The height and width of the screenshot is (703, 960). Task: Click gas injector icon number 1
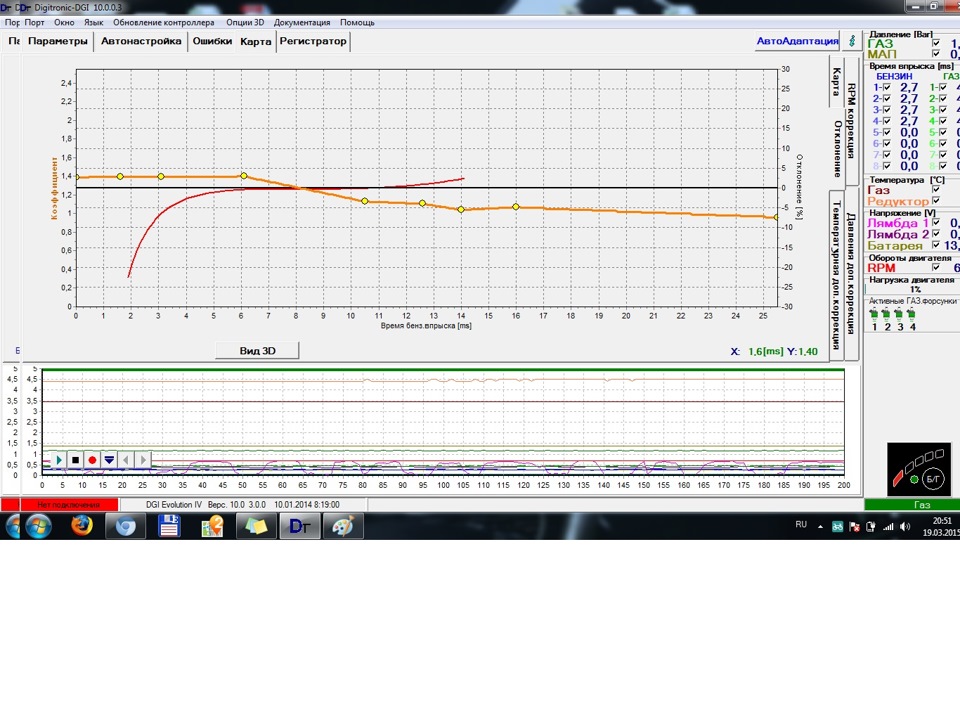[x=874, y=315]
